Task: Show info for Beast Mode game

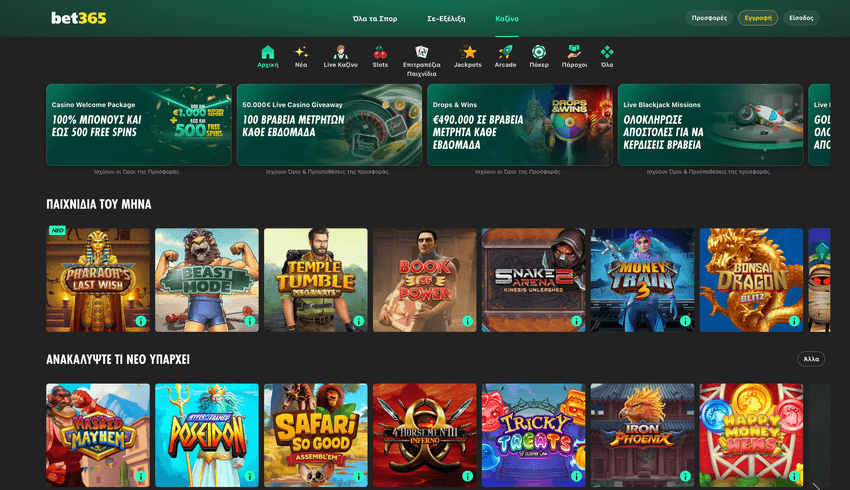Action: pyautogui.click(x=250, y=321)
